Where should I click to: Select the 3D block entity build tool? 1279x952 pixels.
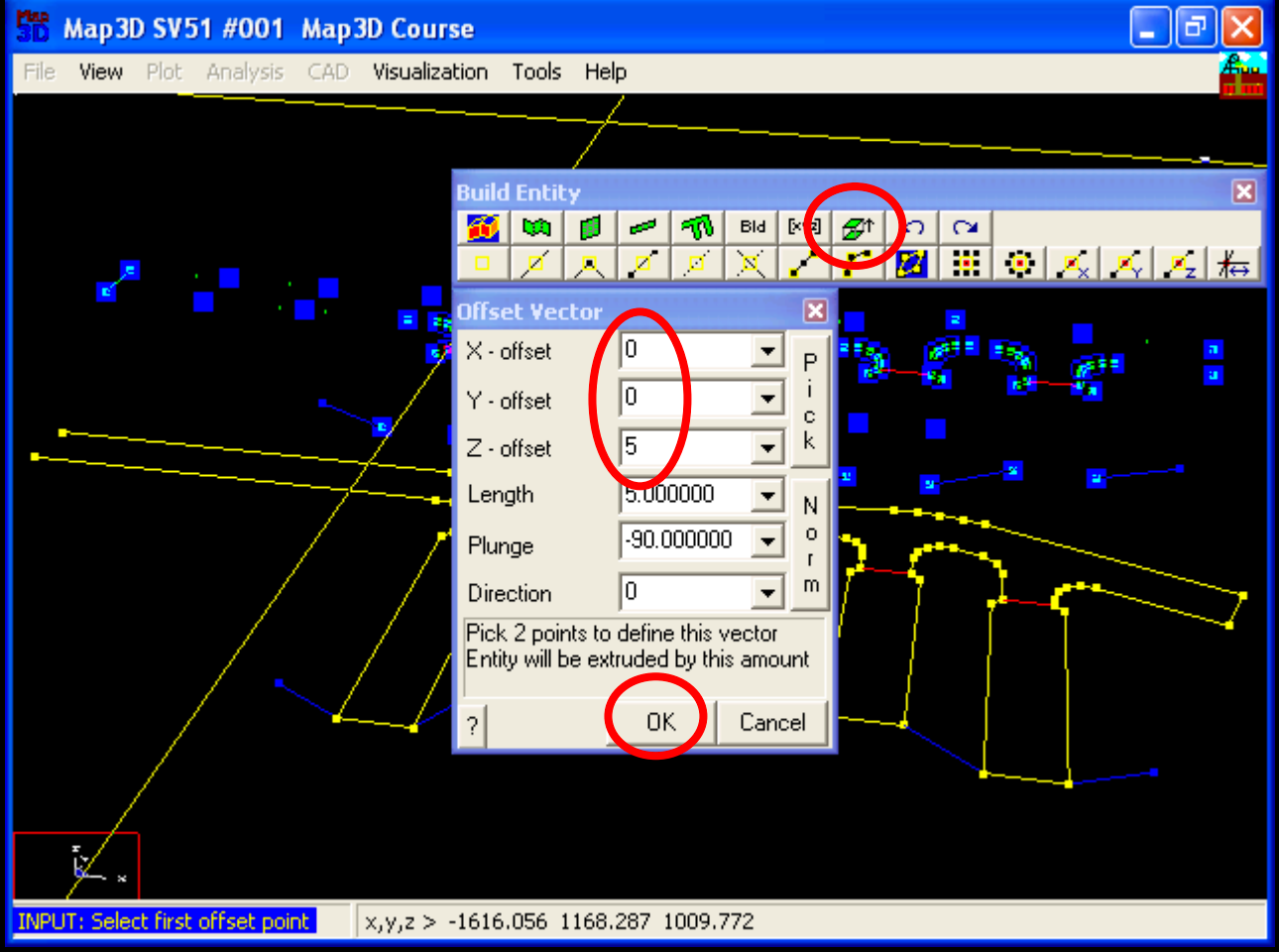click(483, 228)
